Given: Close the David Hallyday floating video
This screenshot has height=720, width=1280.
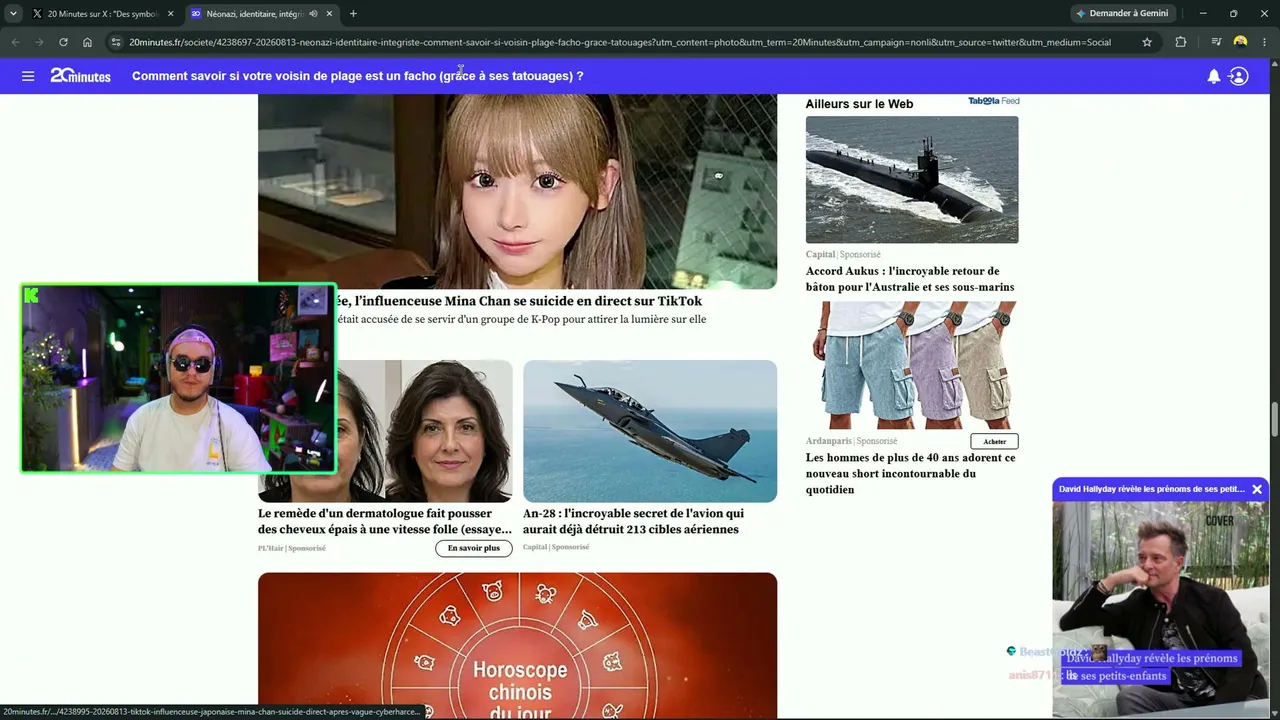Looking at the screenshot, I should pyautogui.click(x=1257, y=489).
